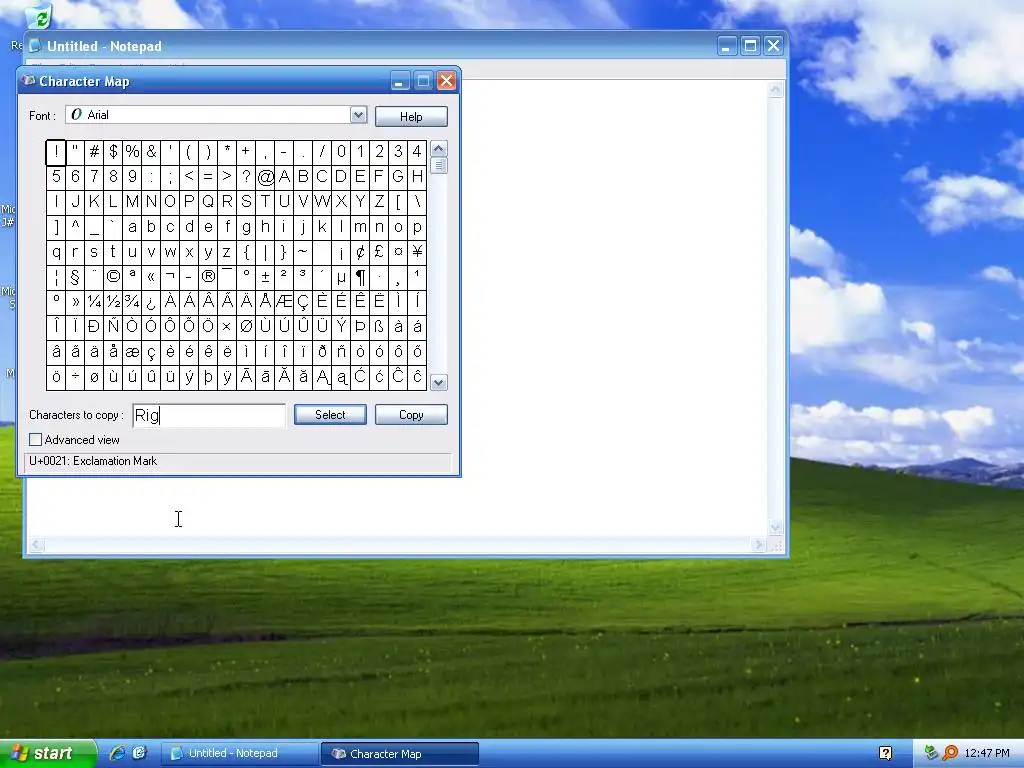Open the Font dropdown showing Arial

pyautogui.click(x=358, y=116)
